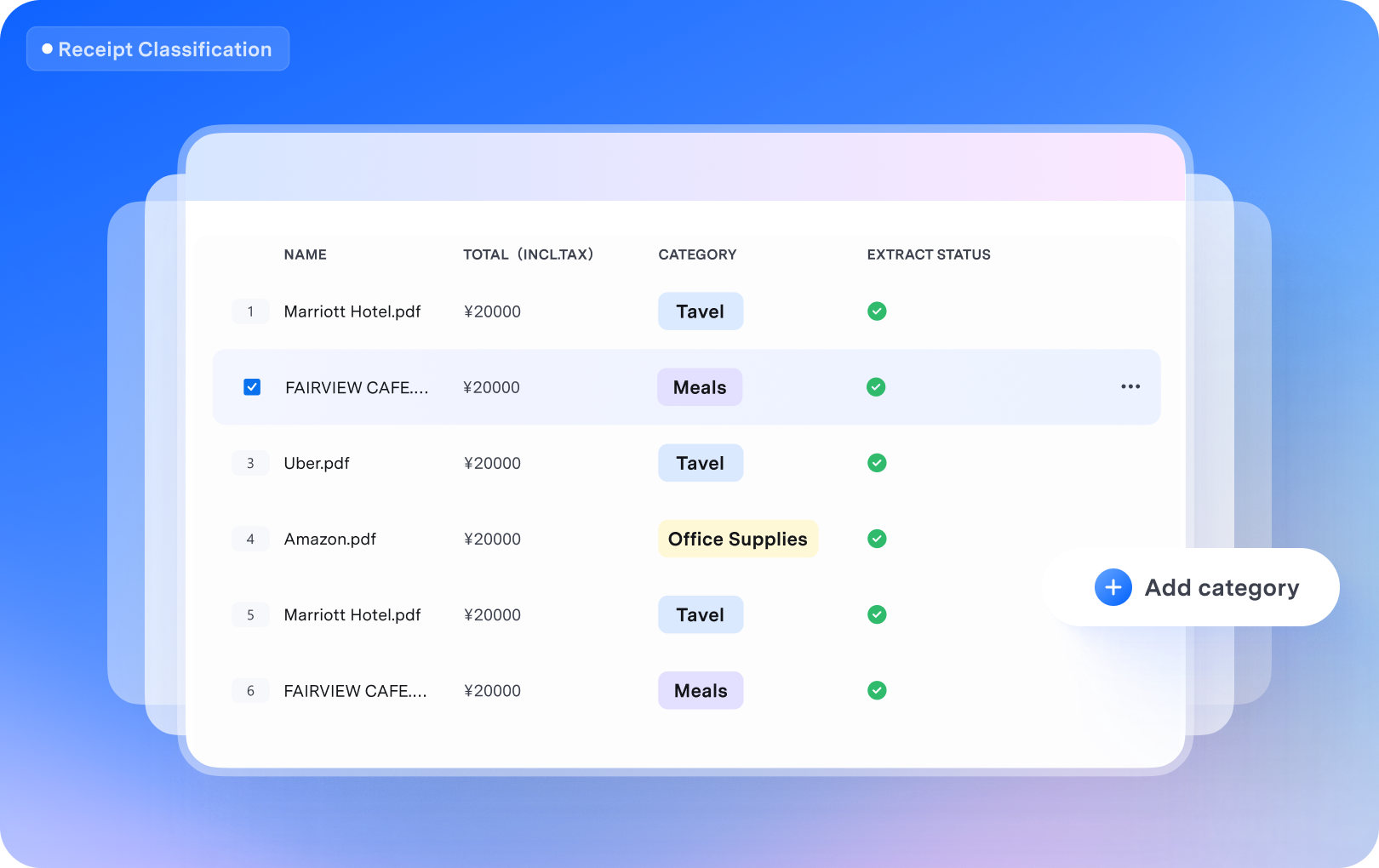Click the Meals tag in the checked row

pyautogui.click(x=700, y=387)
